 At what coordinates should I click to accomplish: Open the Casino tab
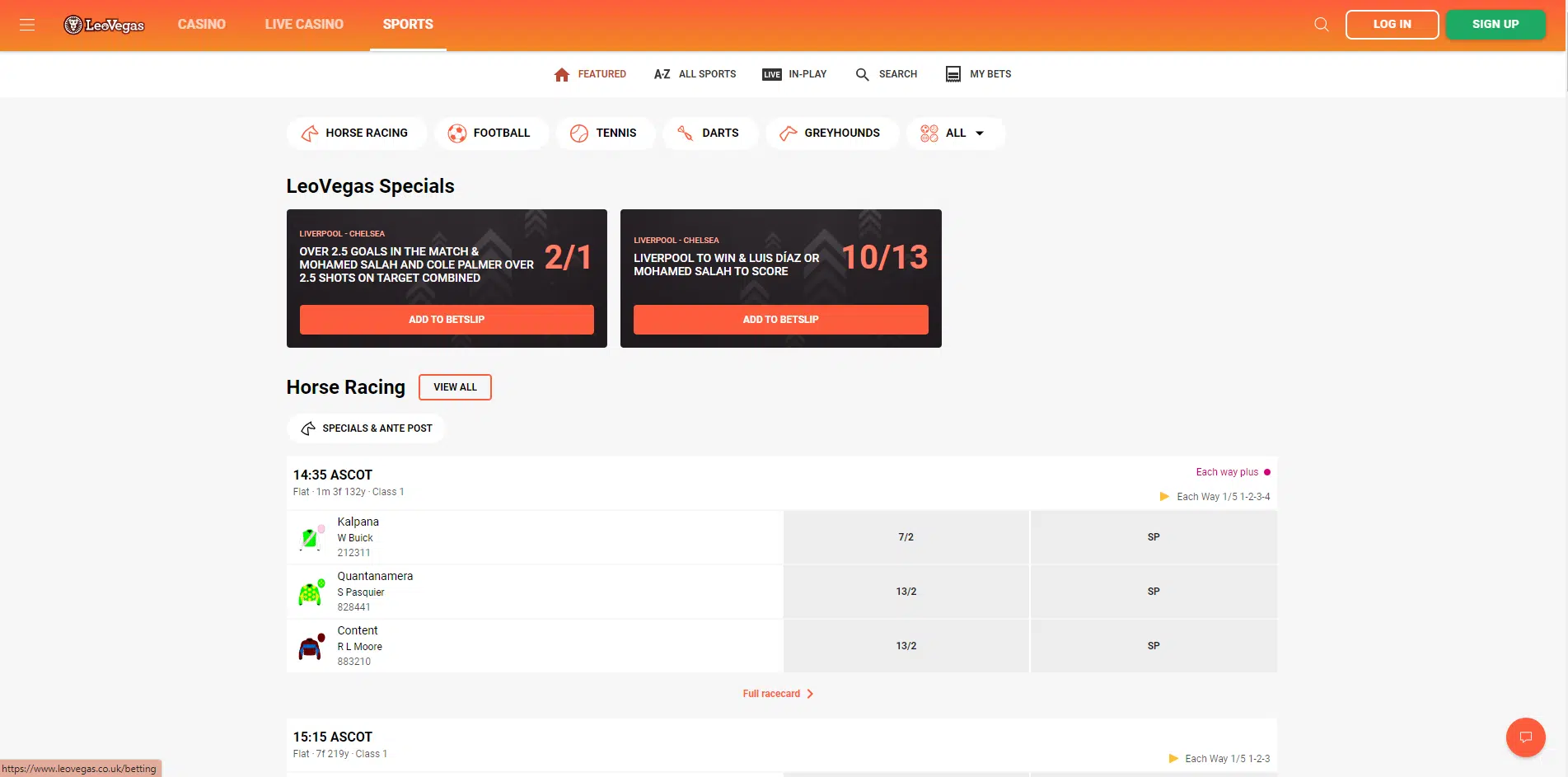tap(202, 25)
